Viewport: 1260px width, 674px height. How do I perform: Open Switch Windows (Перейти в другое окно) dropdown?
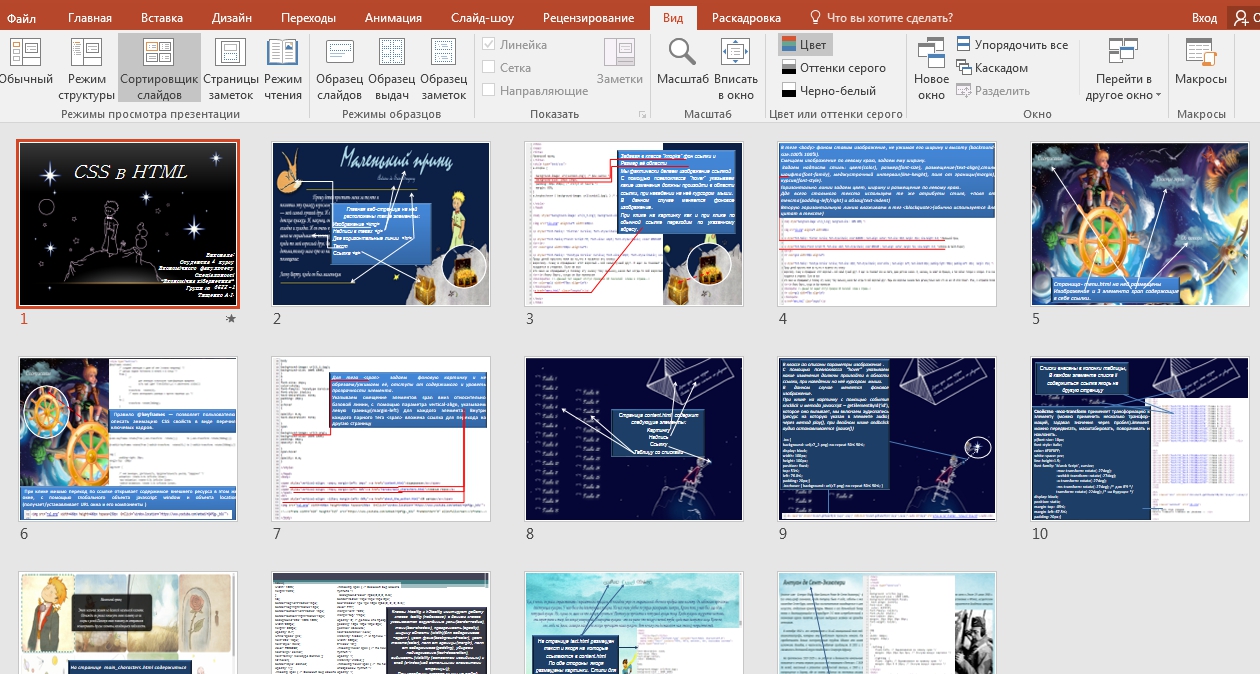[1125, 68]
